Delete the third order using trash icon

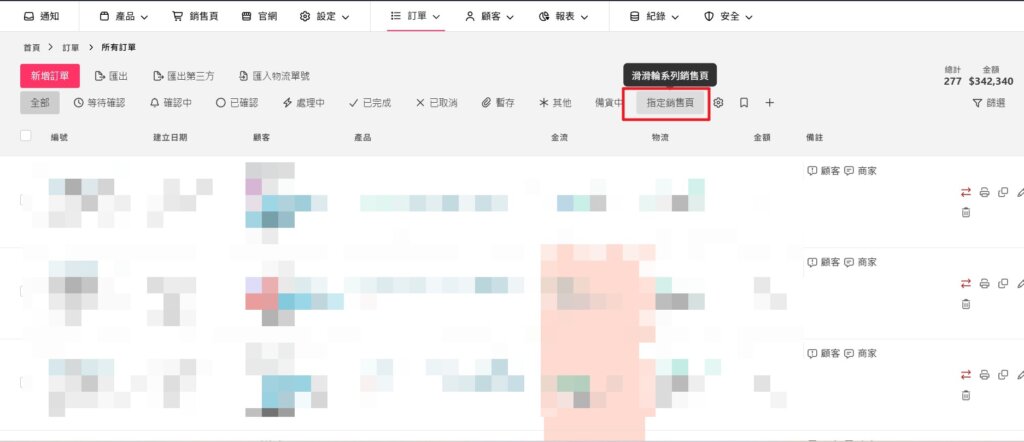coord(966,395)
